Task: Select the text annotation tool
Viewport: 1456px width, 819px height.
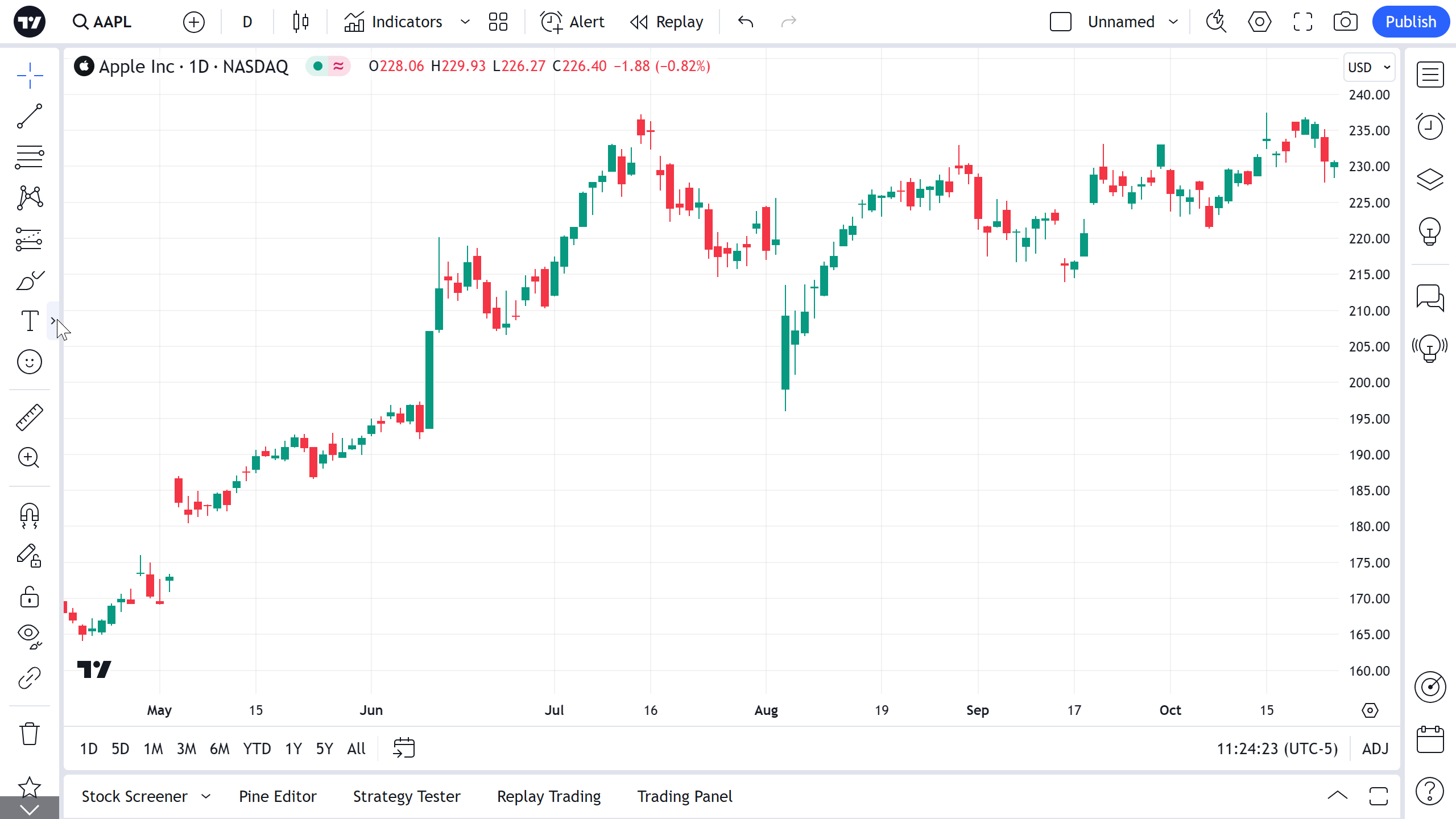Action: 30,321
